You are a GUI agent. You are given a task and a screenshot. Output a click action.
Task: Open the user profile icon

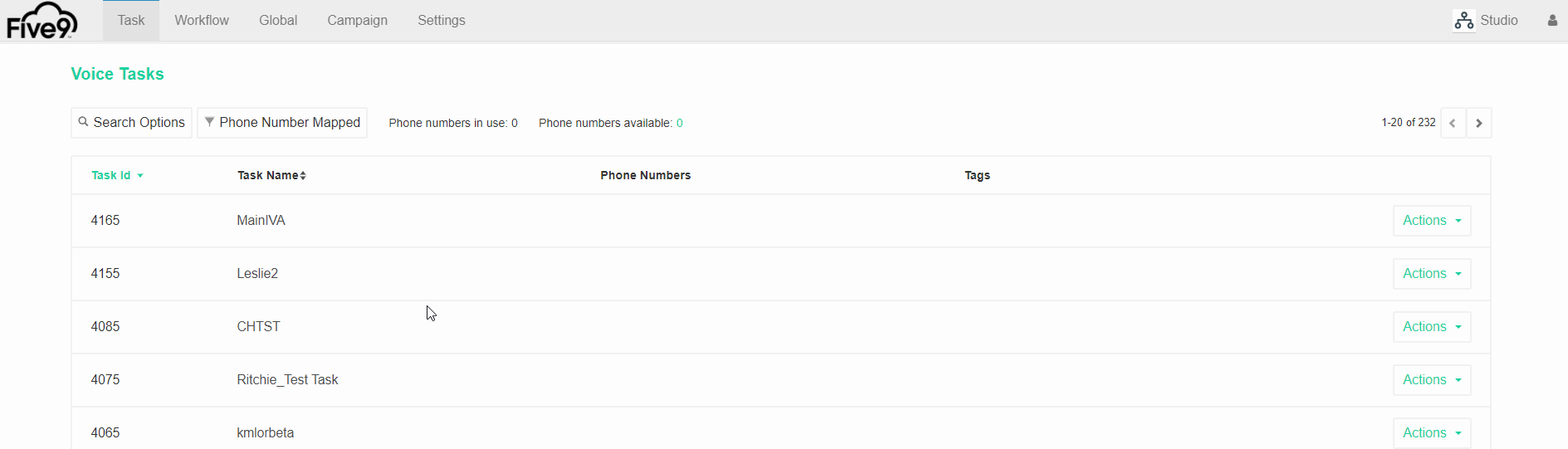click(x=1552, y=21)
